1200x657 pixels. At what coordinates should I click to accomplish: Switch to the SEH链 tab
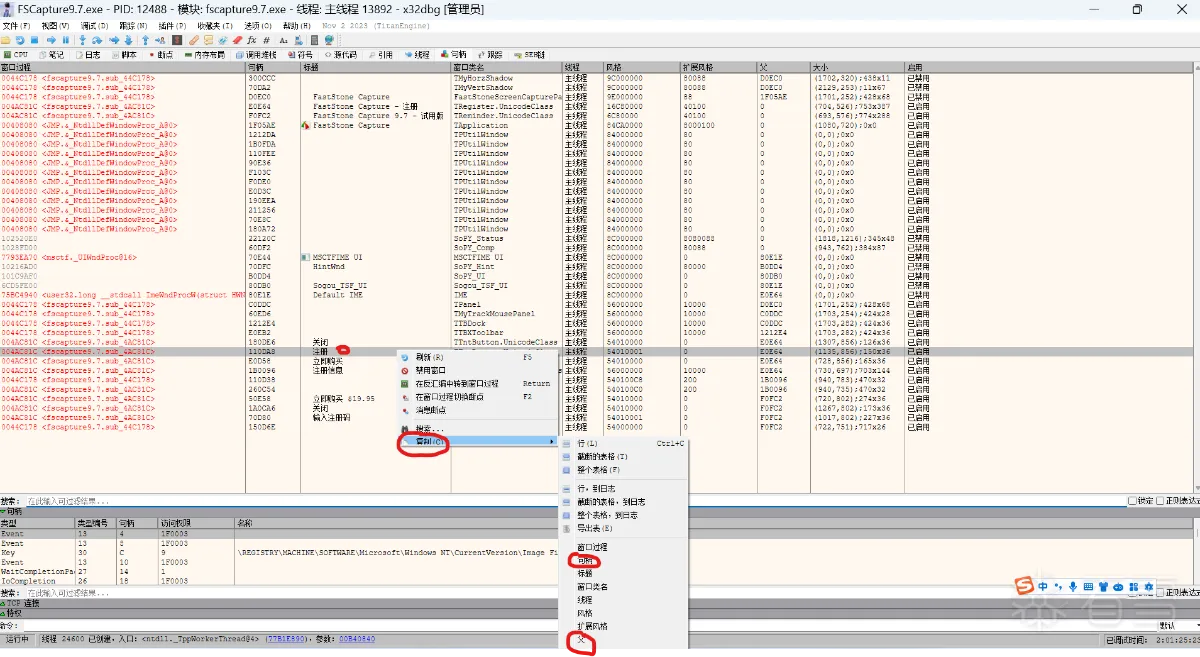pyautogui.click(x=527, y=54)
